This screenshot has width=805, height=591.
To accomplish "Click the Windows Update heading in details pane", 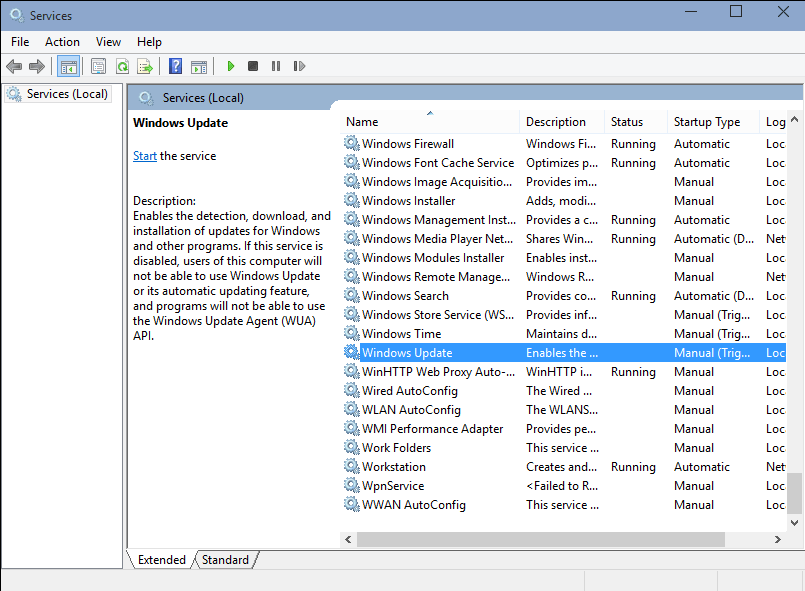I will click(x=180, y=123).
